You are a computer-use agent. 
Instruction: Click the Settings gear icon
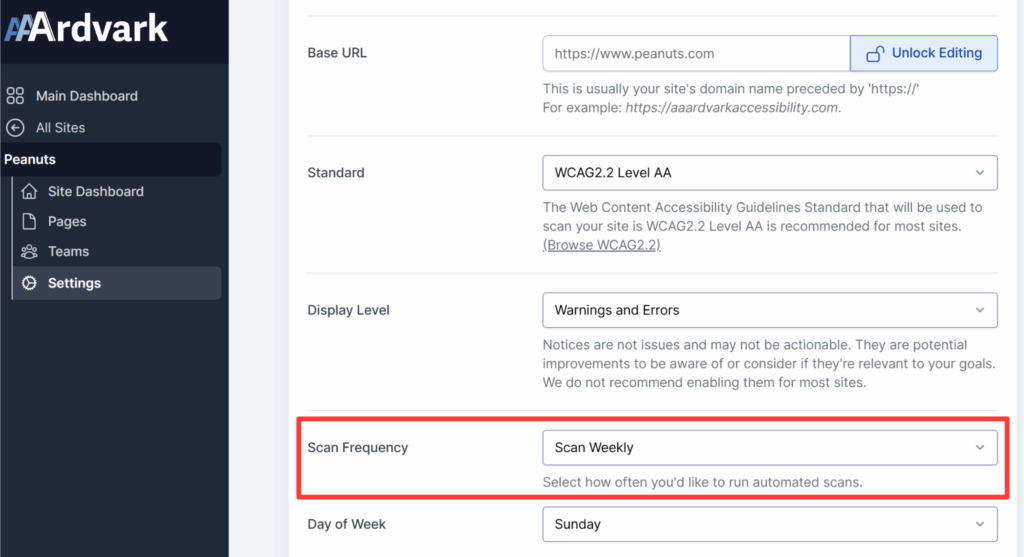[x=30, y=283]
